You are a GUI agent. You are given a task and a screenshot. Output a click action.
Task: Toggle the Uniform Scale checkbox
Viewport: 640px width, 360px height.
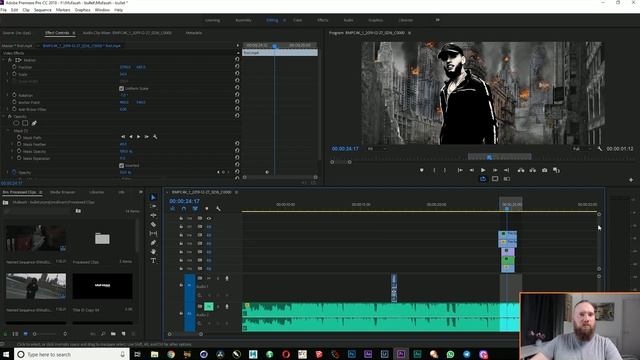pyautogui.click(x=121, y=88)
